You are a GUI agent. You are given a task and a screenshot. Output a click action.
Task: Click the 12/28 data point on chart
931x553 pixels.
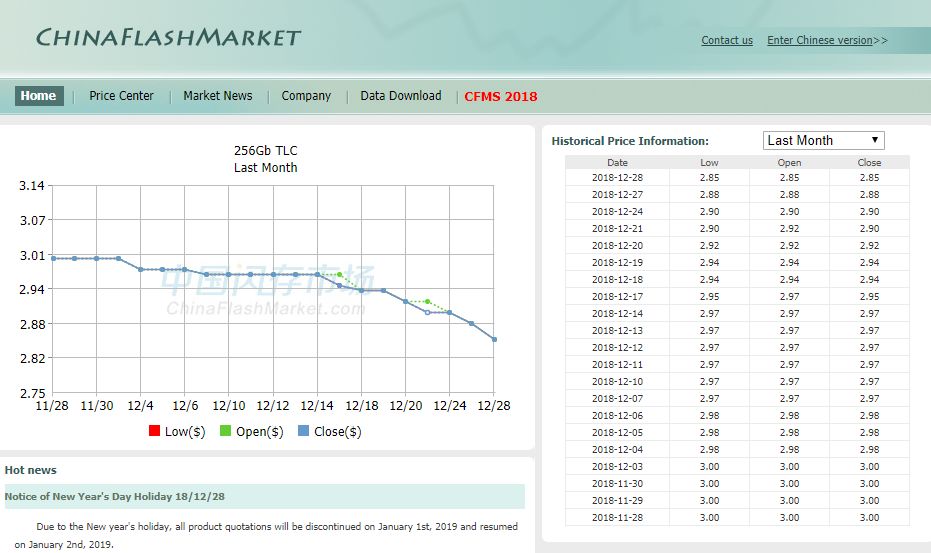coord(494,340)
